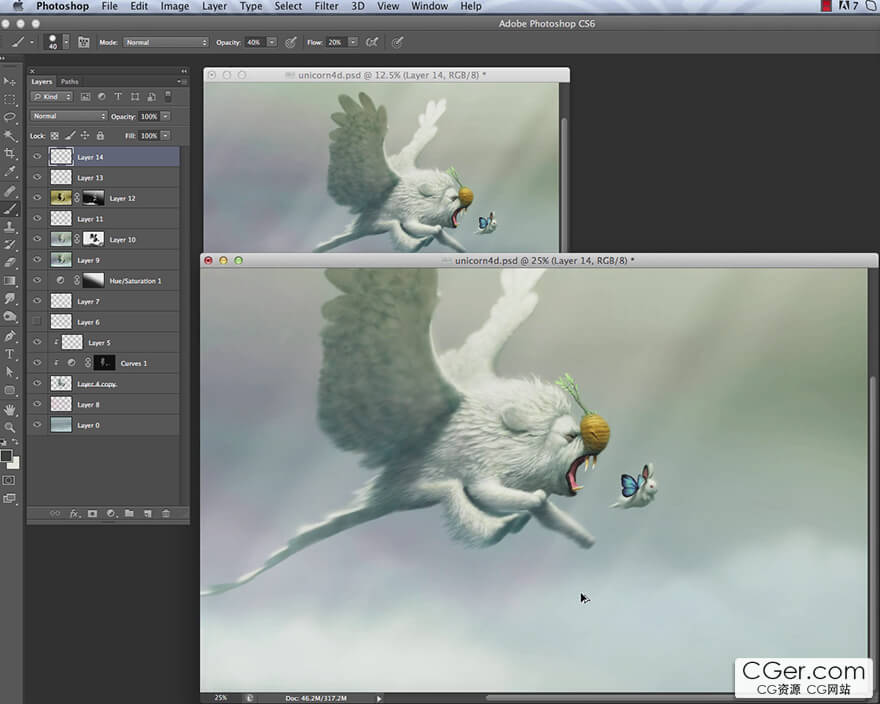Image resolution: width=880 pixels, height=704 pixels.
Task: Click the foreground color swatch
Action: pos(6,456)
